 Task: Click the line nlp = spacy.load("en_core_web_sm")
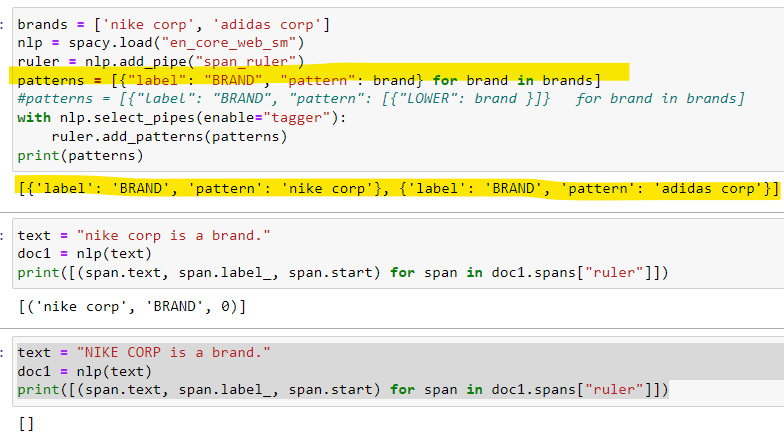pyautogui.click(x=160, y=43)
